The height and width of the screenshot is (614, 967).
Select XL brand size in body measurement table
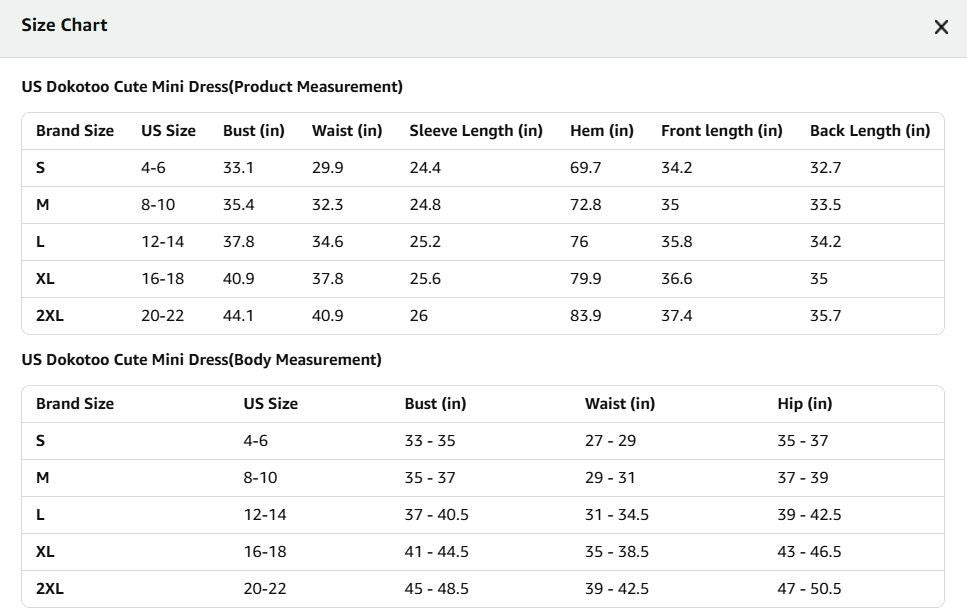(x=45, y=552)
